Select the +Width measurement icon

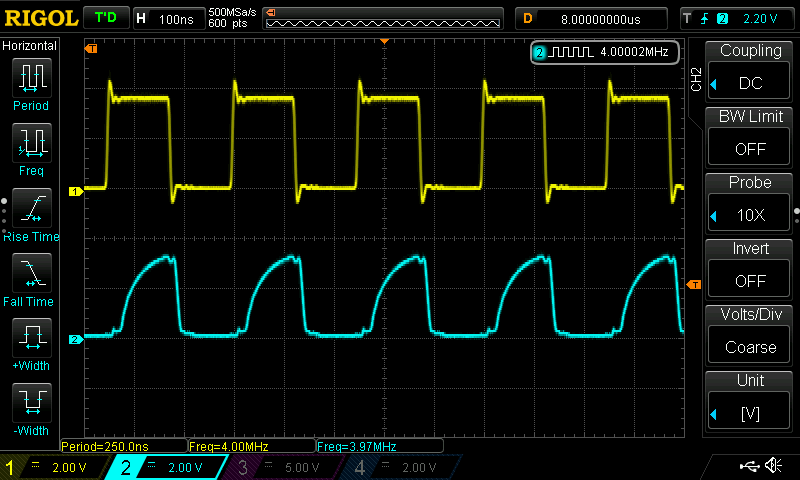tap(32, 340)
